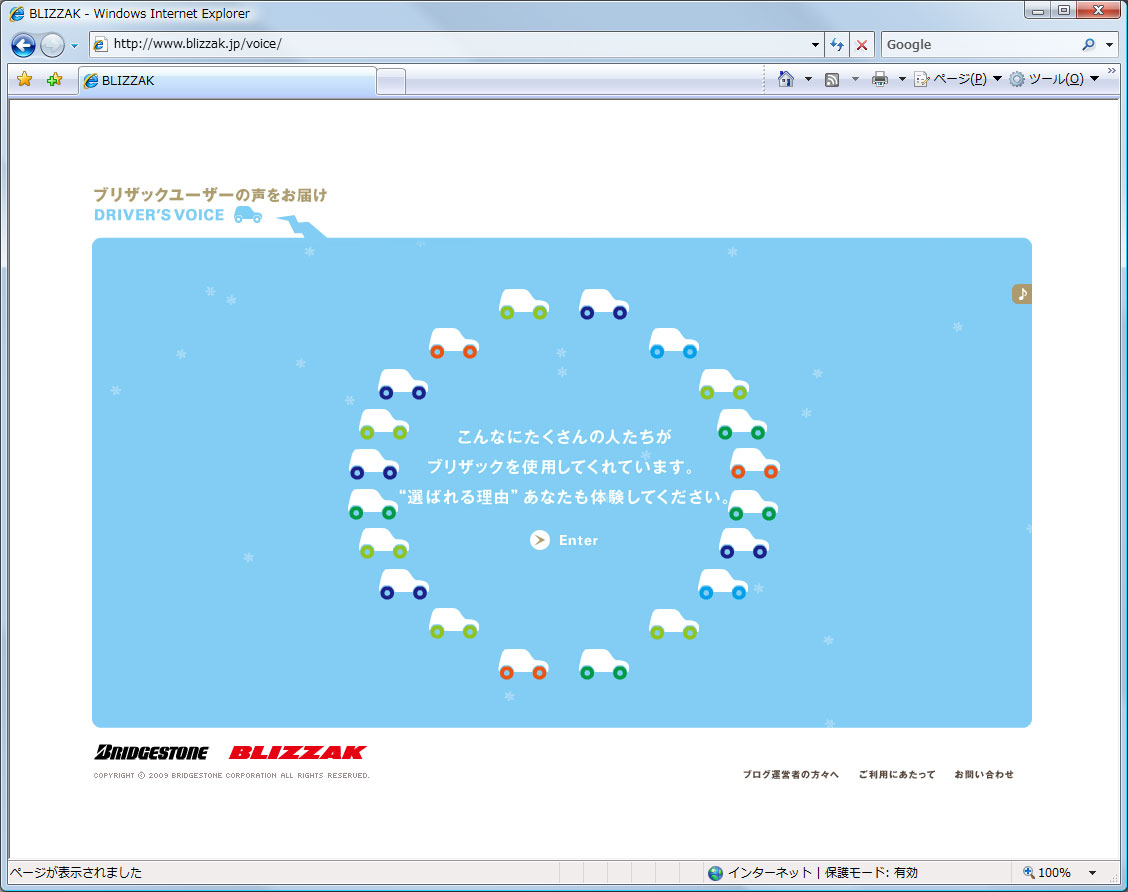Expand the Print options dropdown arrow
This screenshot has height=892, width=1128.
tap(902, 79)
